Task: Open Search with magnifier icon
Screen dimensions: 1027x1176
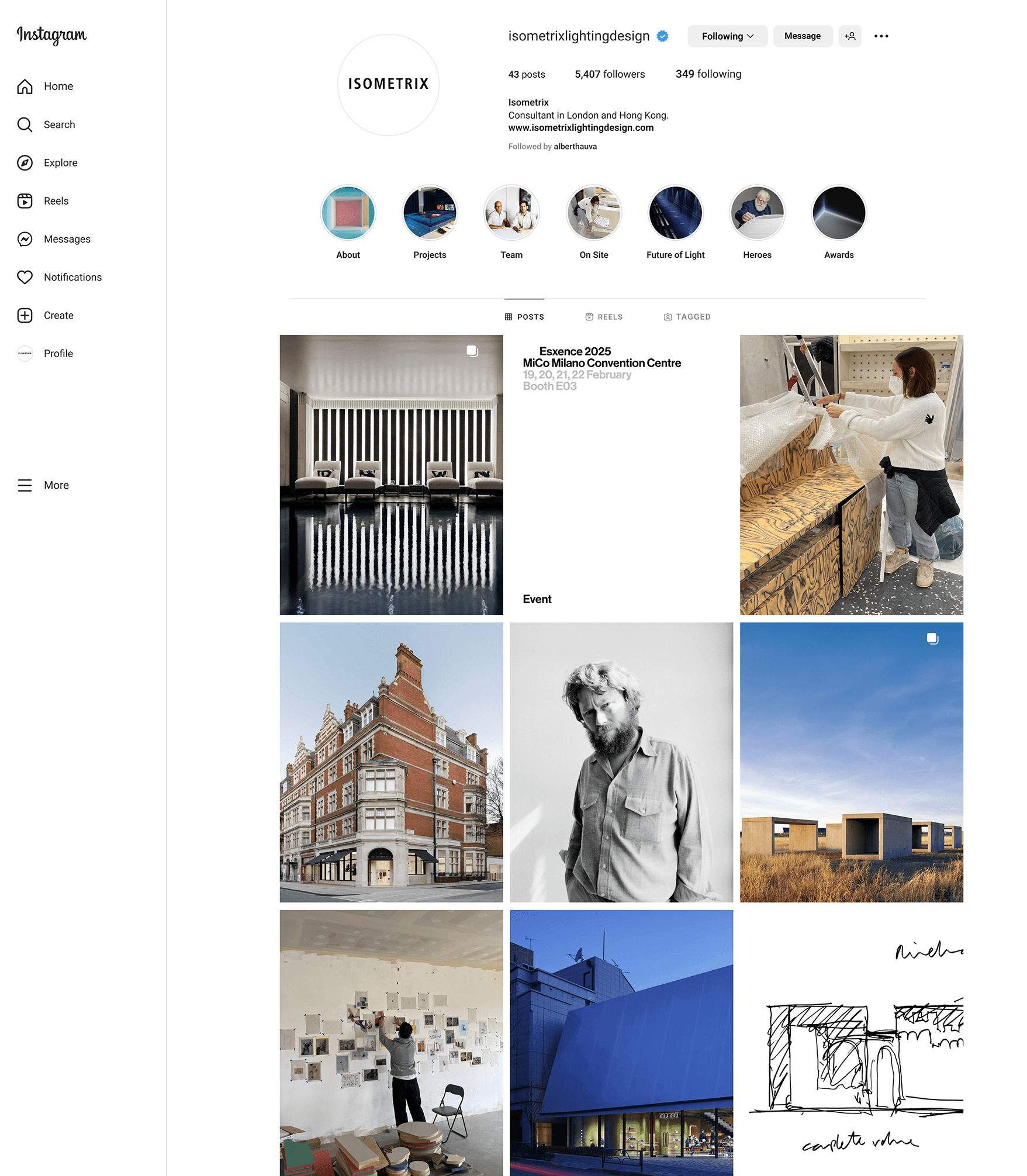Action: click(x=25, y=124)
